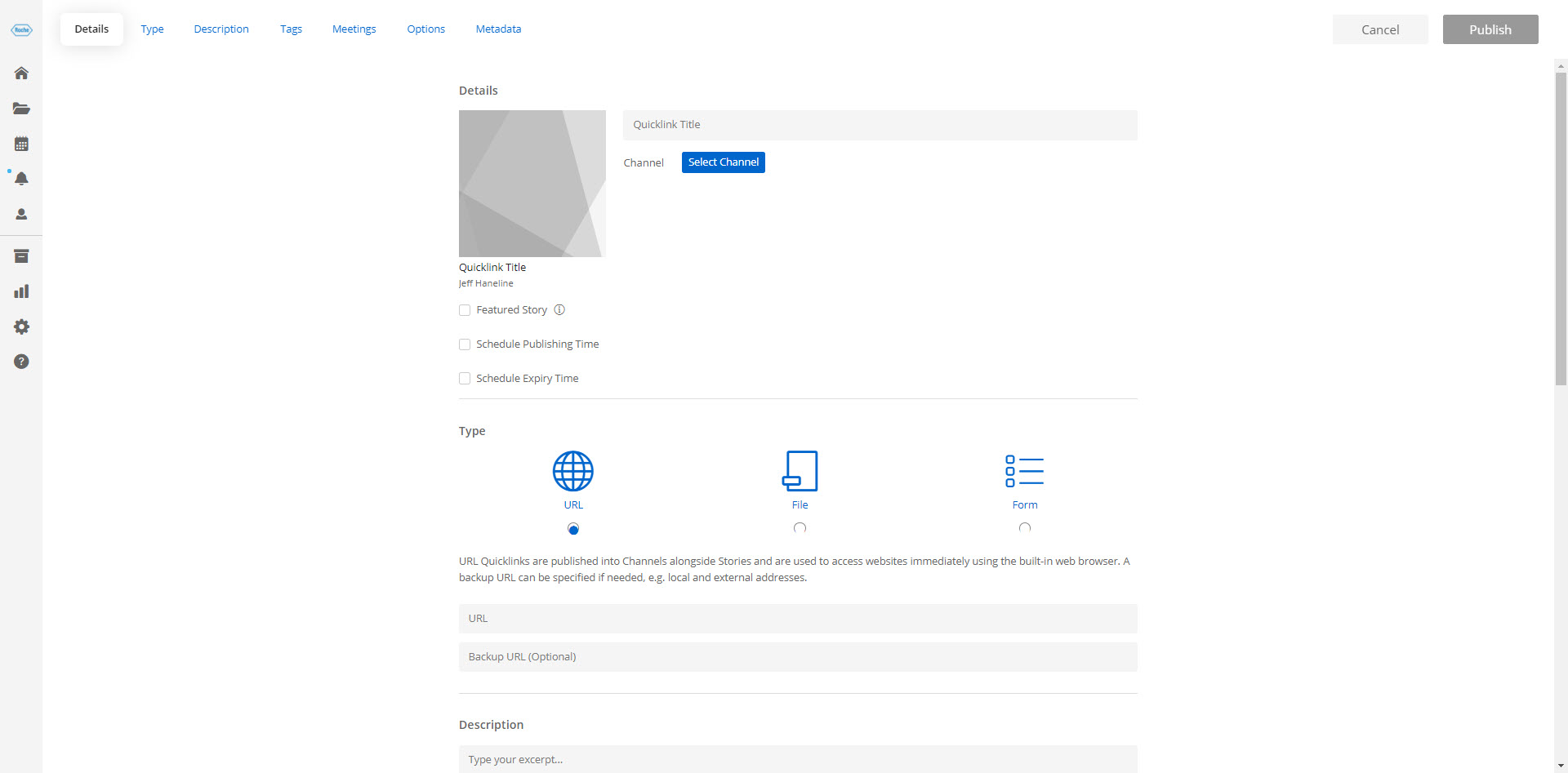The image size is (1568, 773).
Task: Select the File radio button
Action: click(800, 528)
